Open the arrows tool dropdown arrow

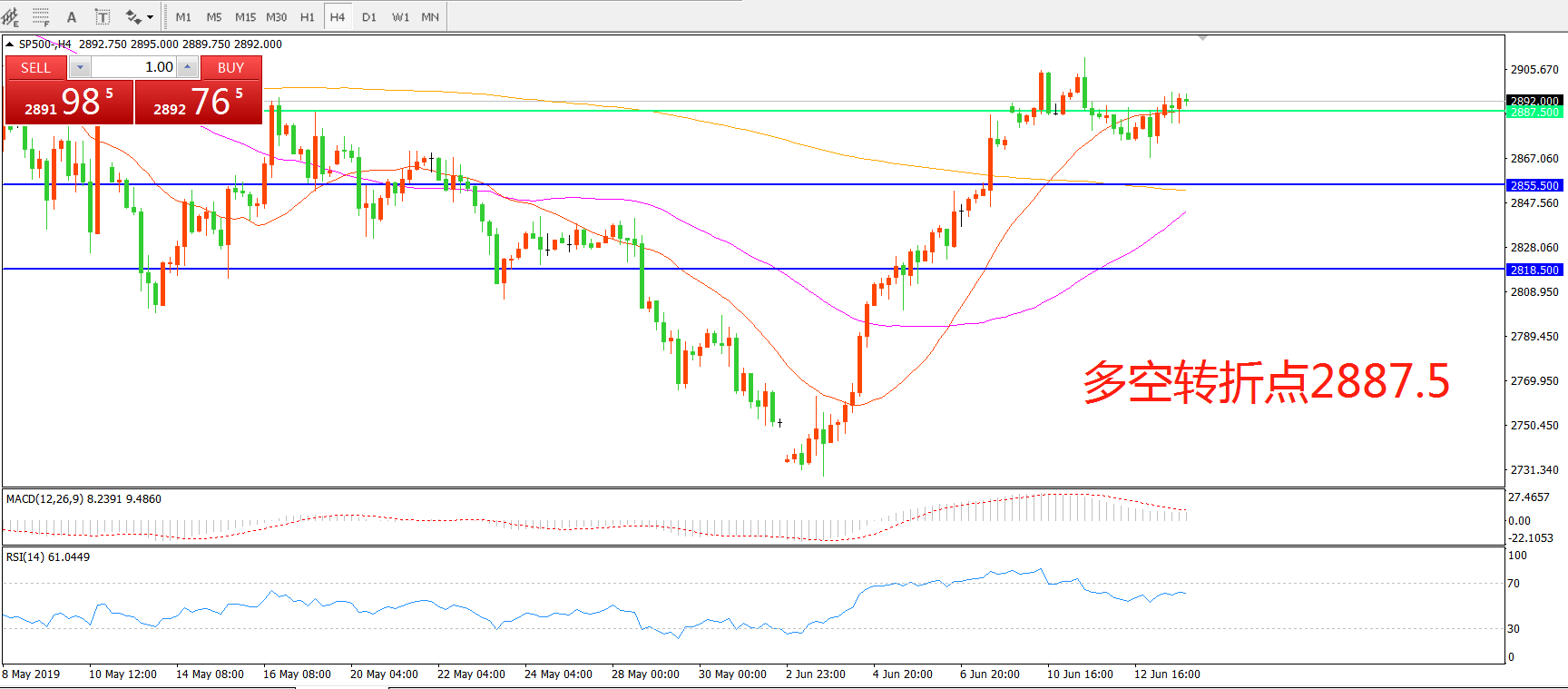click(151, 16)
